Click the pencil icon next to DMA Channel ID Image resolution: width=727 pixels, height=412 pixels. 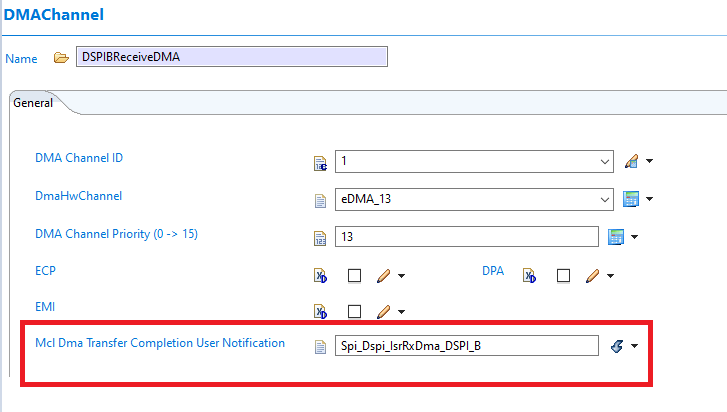(630, 161)
